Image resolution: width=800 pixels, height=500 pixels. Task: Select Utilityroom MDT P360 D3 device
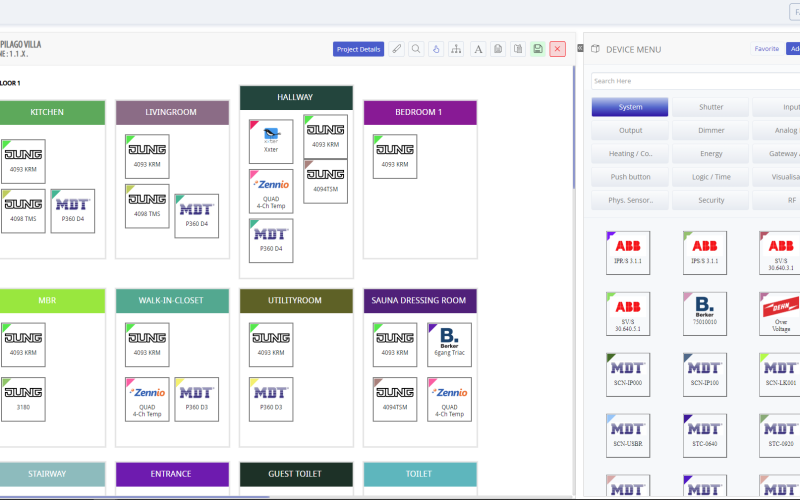click(271, 399)
